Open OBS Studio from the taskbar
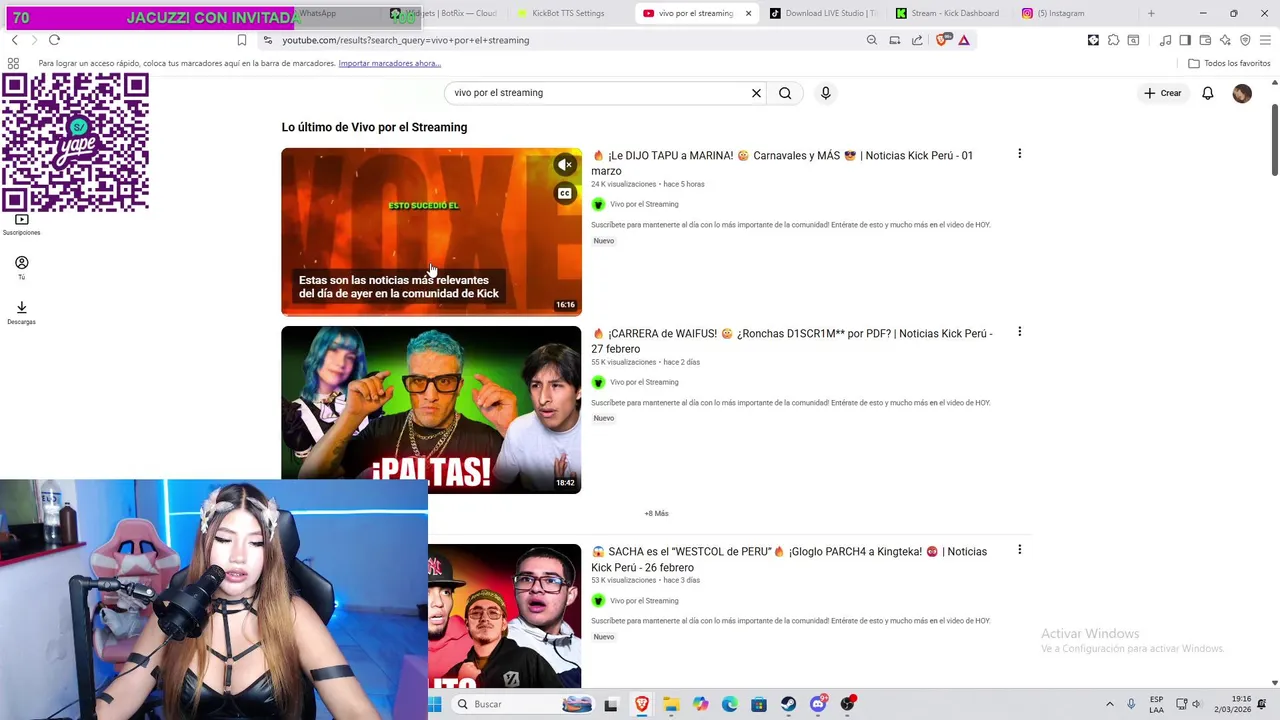Screen dimensions: 1280x720 [x=848, y=704]
